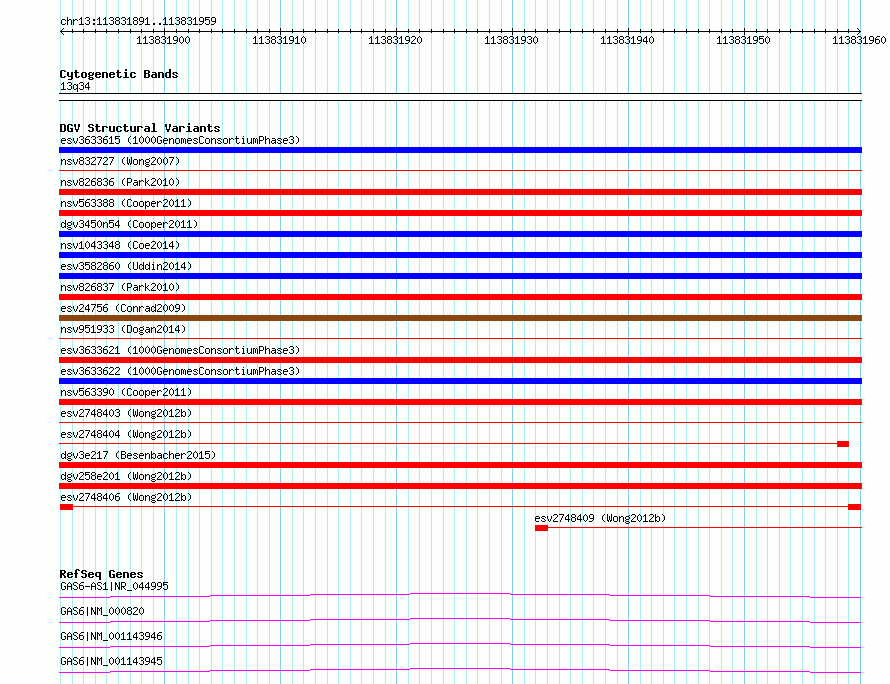Open variant esv3633622 (1000GenomesConsortiumPhase3)
Screen dimensions: 890x684
tap(180, 371)
